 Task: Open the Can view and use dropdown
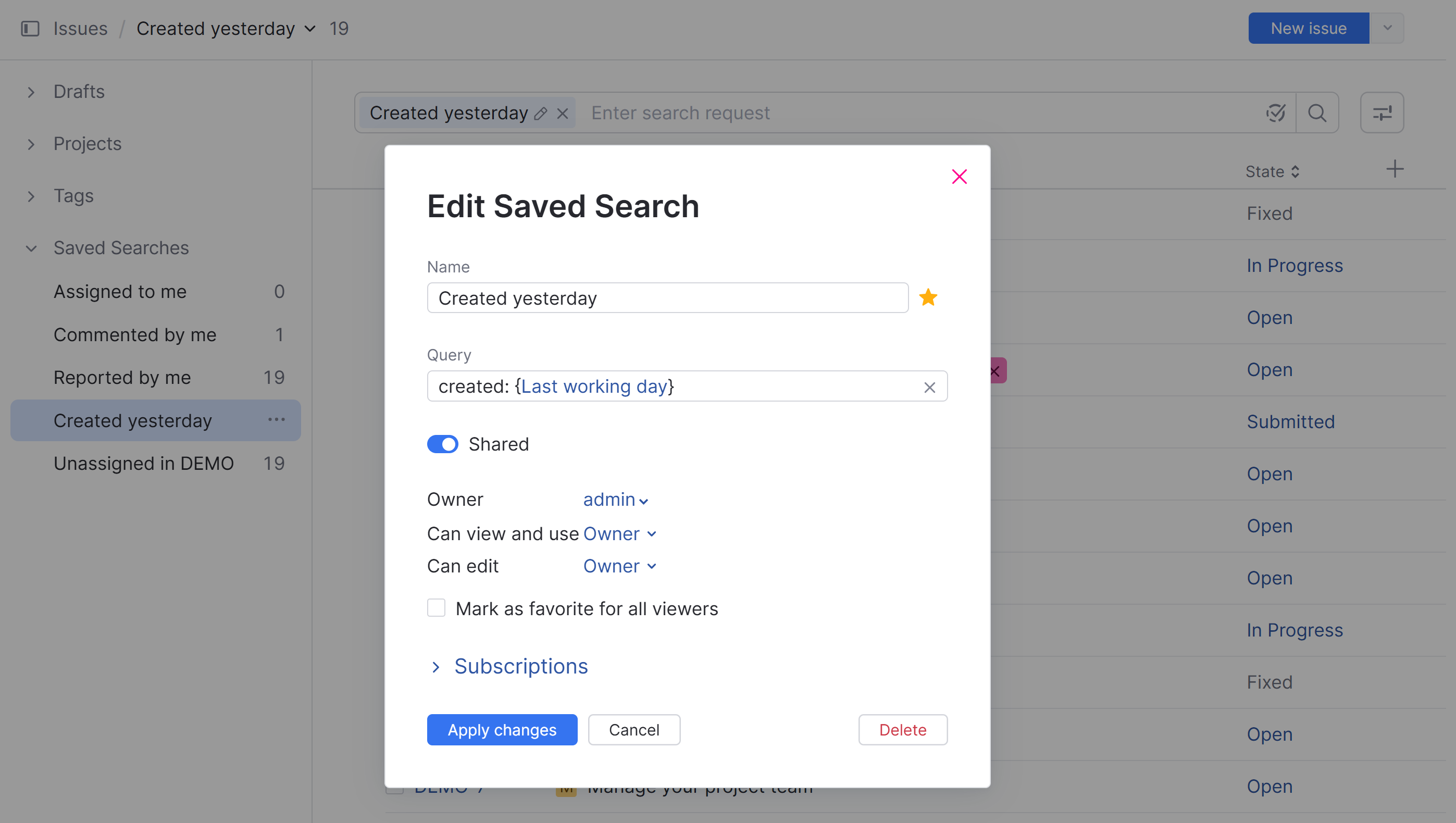click(x=619, y=533)
